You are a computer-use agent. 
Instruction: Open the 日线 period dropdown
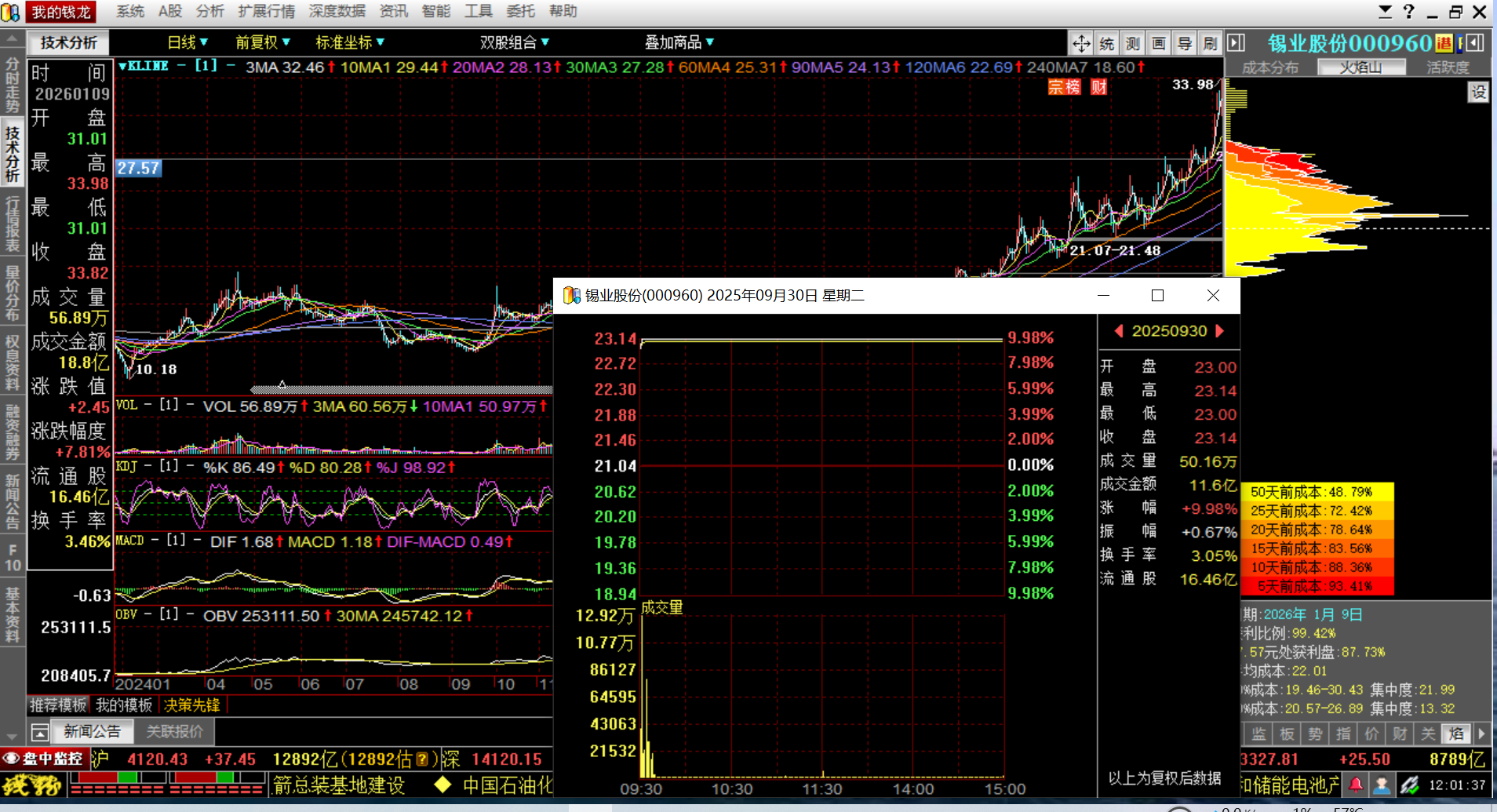[188, 42]
